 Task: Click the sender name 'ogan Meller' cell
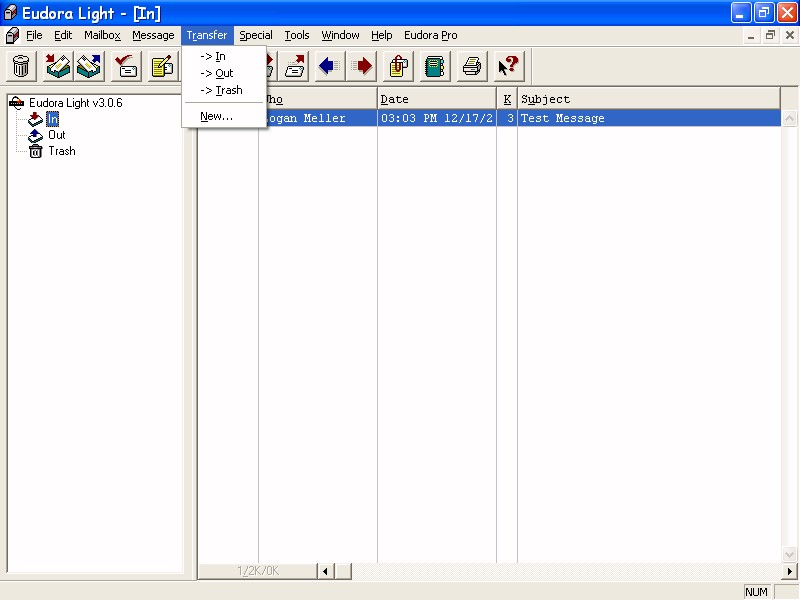click(306, 118)
